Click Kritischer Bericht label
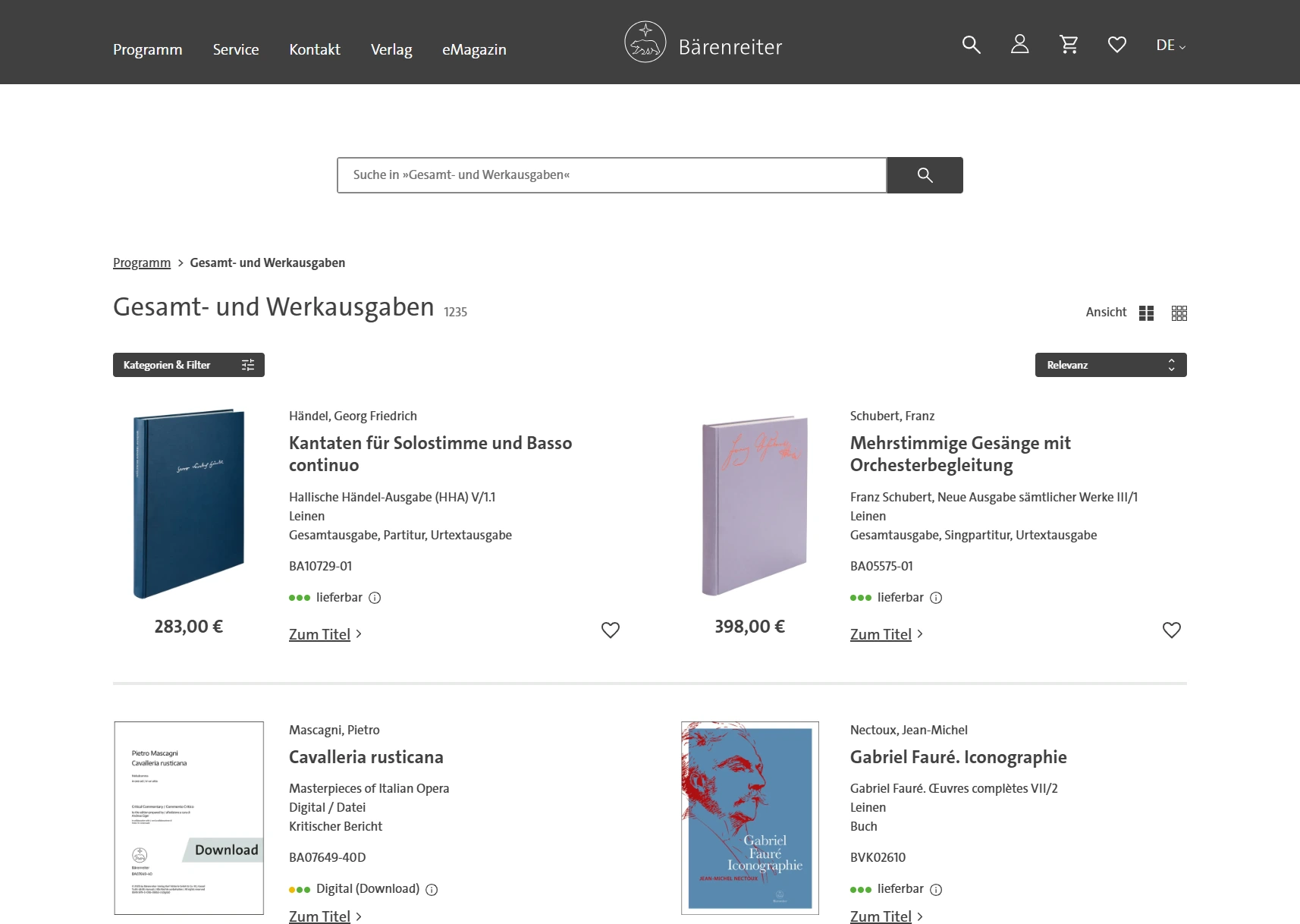 pos(335,826)
